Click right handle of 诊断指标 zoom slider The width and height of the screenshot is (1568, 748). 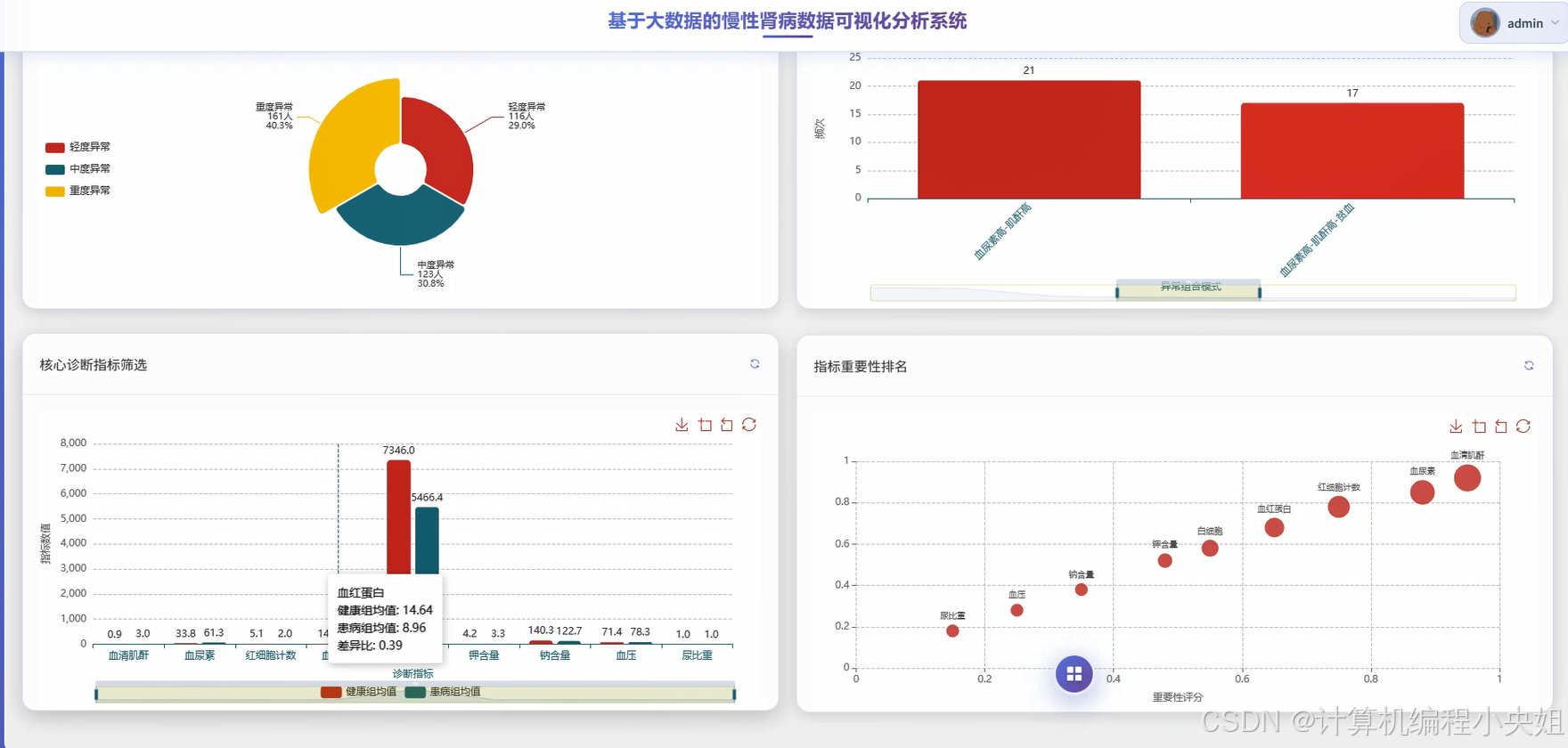(x=734, y=694)
